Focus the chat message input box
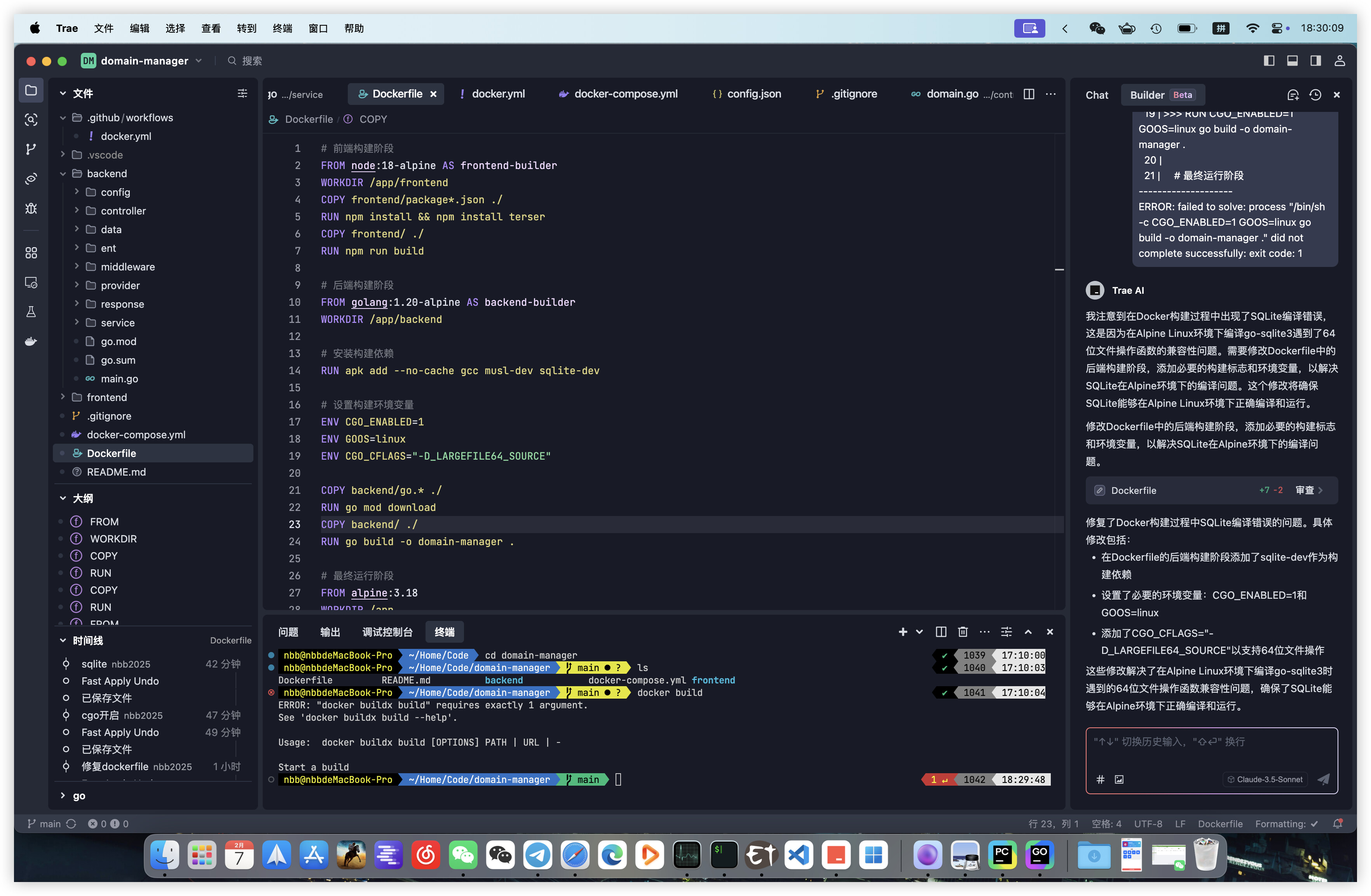This screenshot has width=1371, height=896. (1211, 748)
